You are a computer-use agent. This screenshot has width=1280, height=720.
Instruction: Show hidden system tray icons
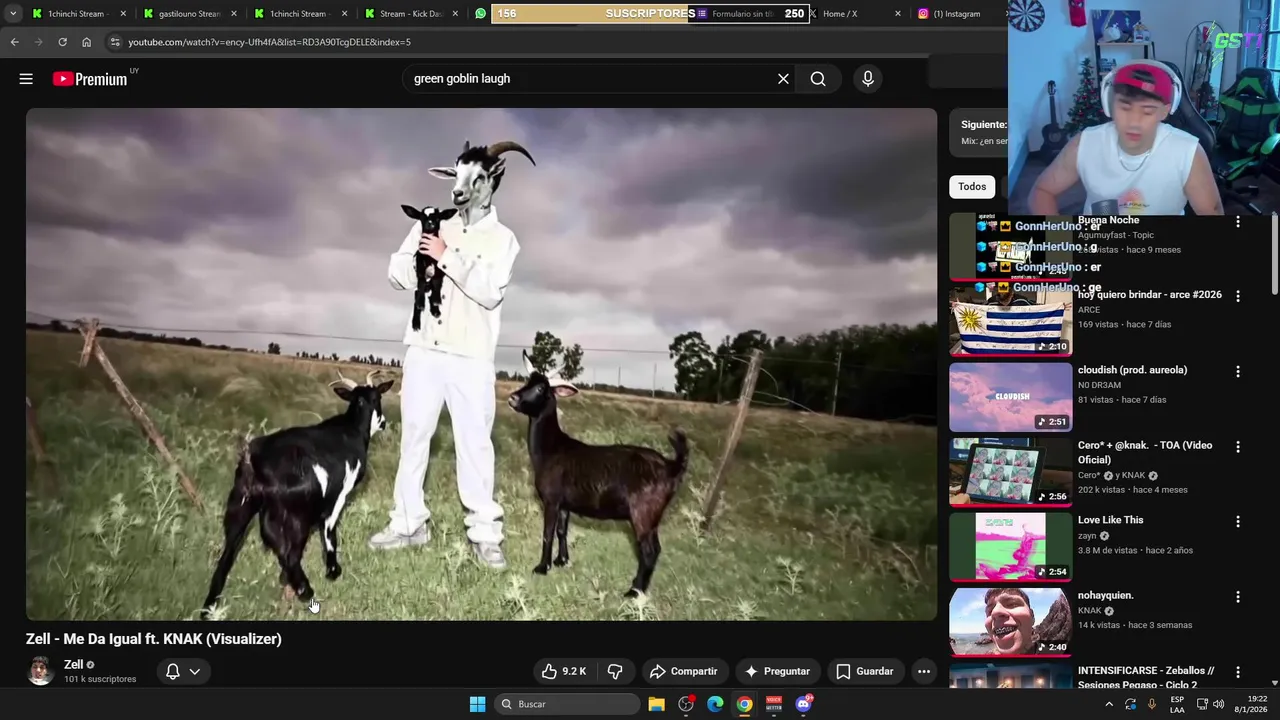[x=1109, y=704]
